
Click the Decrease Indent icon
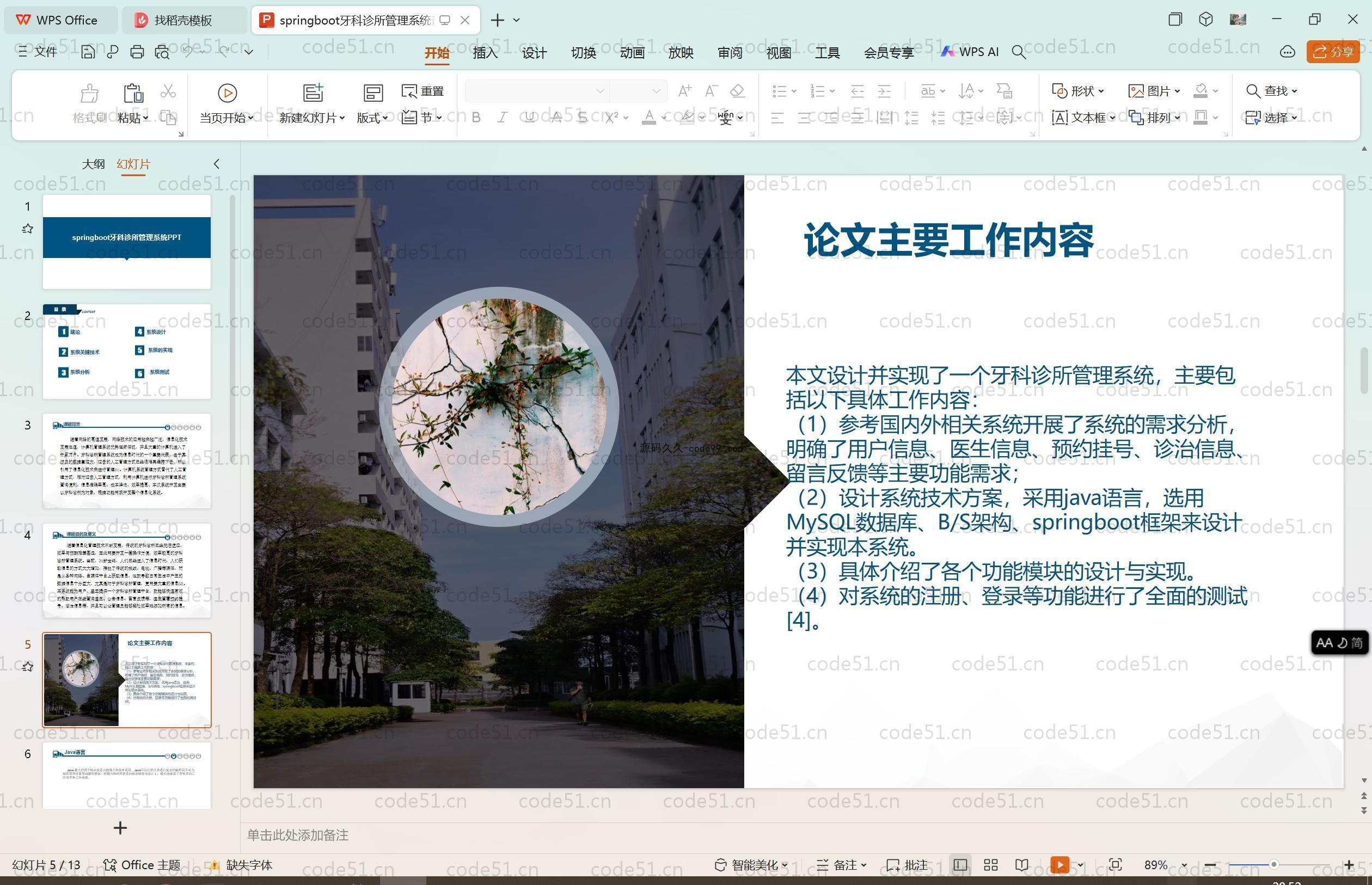click(857, 91)
